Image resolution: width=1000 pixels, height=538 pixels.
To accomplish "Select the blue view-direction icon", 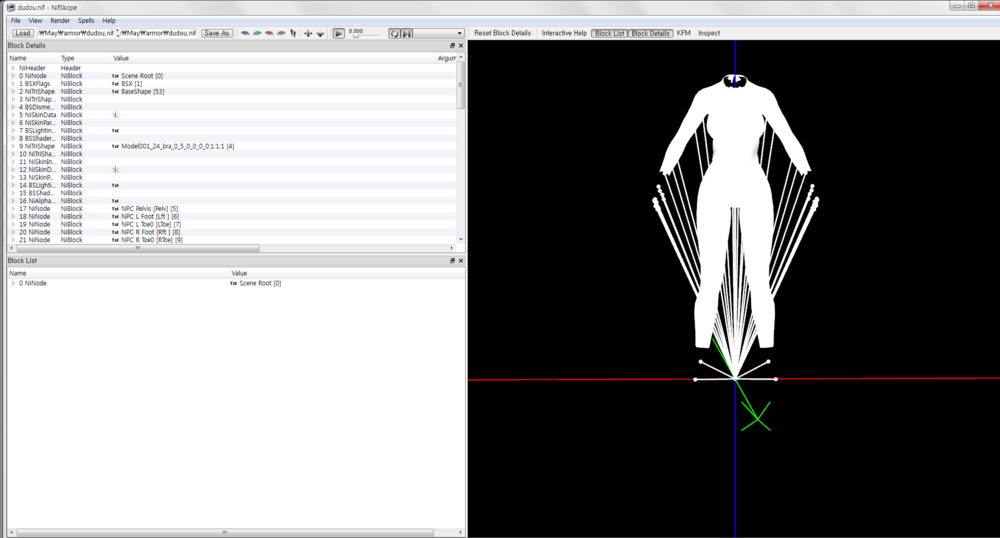I will 245,33.
